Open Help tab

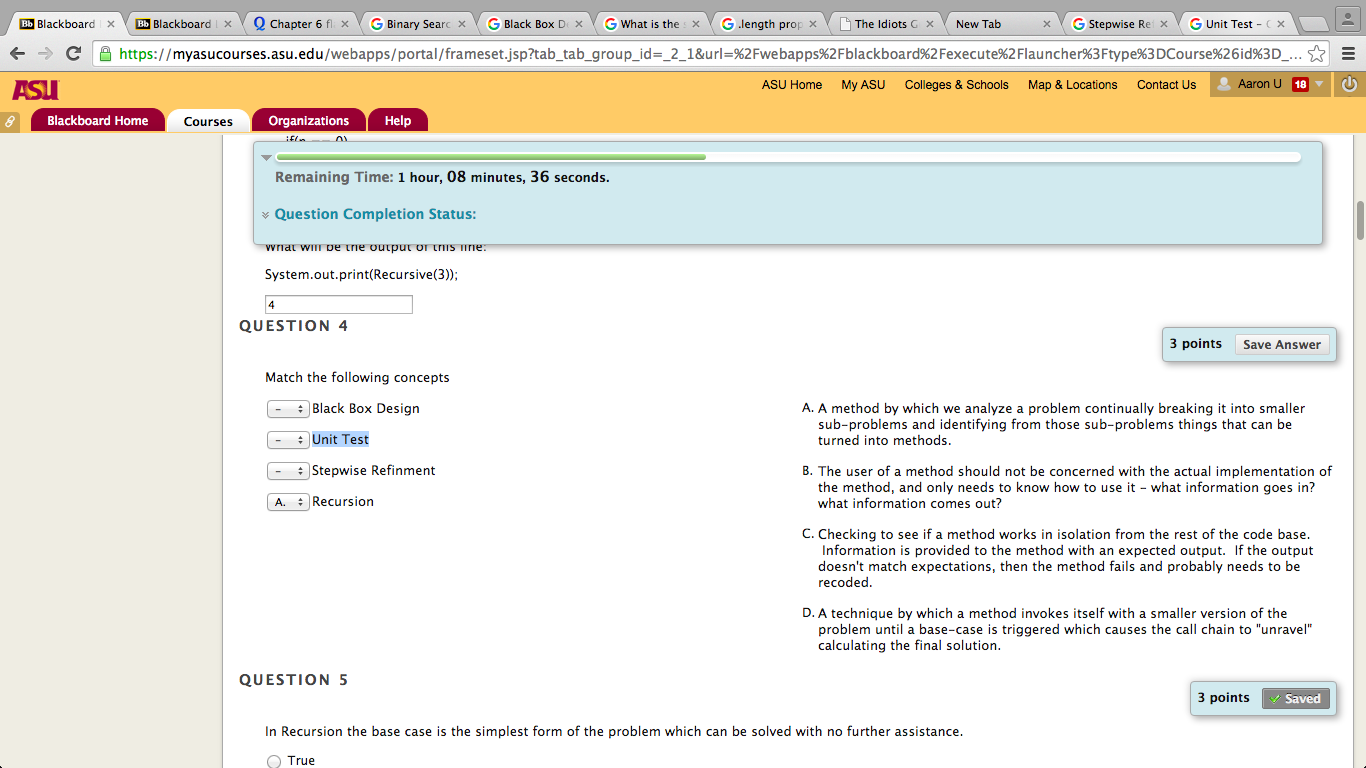point(397,121)
